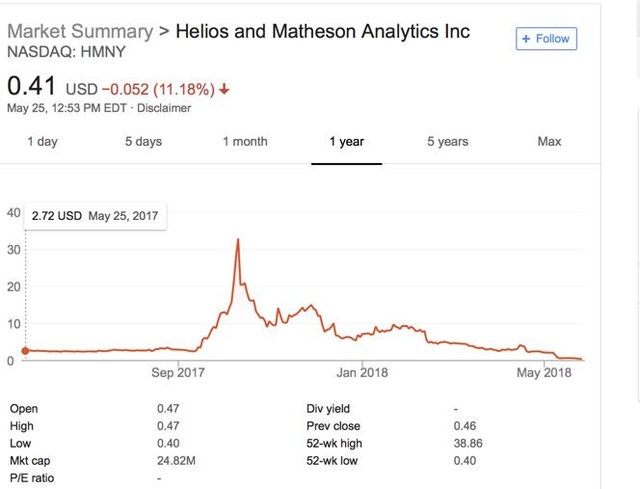Click the Helios and Matheson Analytics title
Viewport: 640px width, 489px height.
322,30
